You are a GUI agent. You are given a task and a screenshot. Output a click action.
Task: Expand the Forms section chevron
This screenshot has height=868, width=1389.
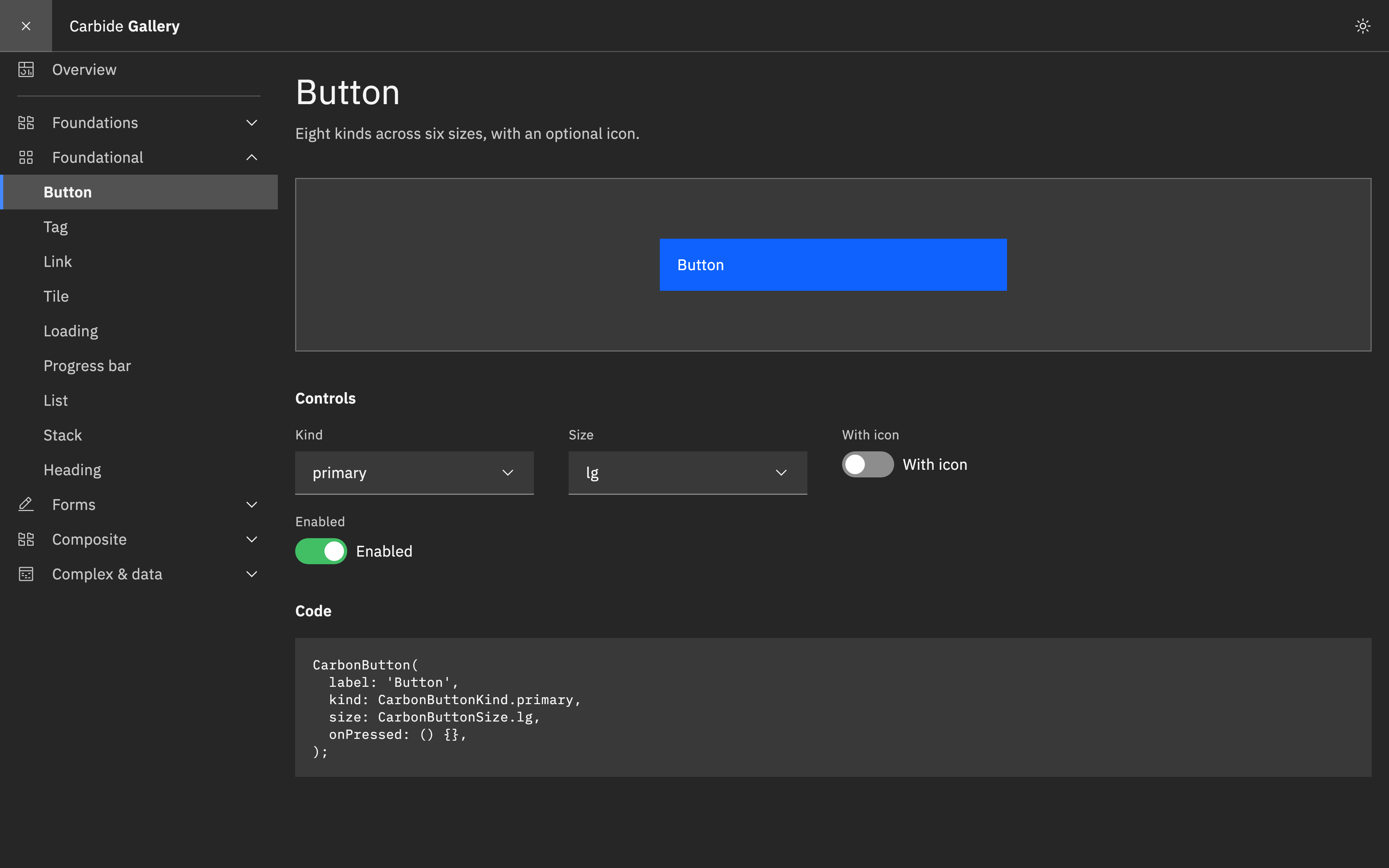251,504
